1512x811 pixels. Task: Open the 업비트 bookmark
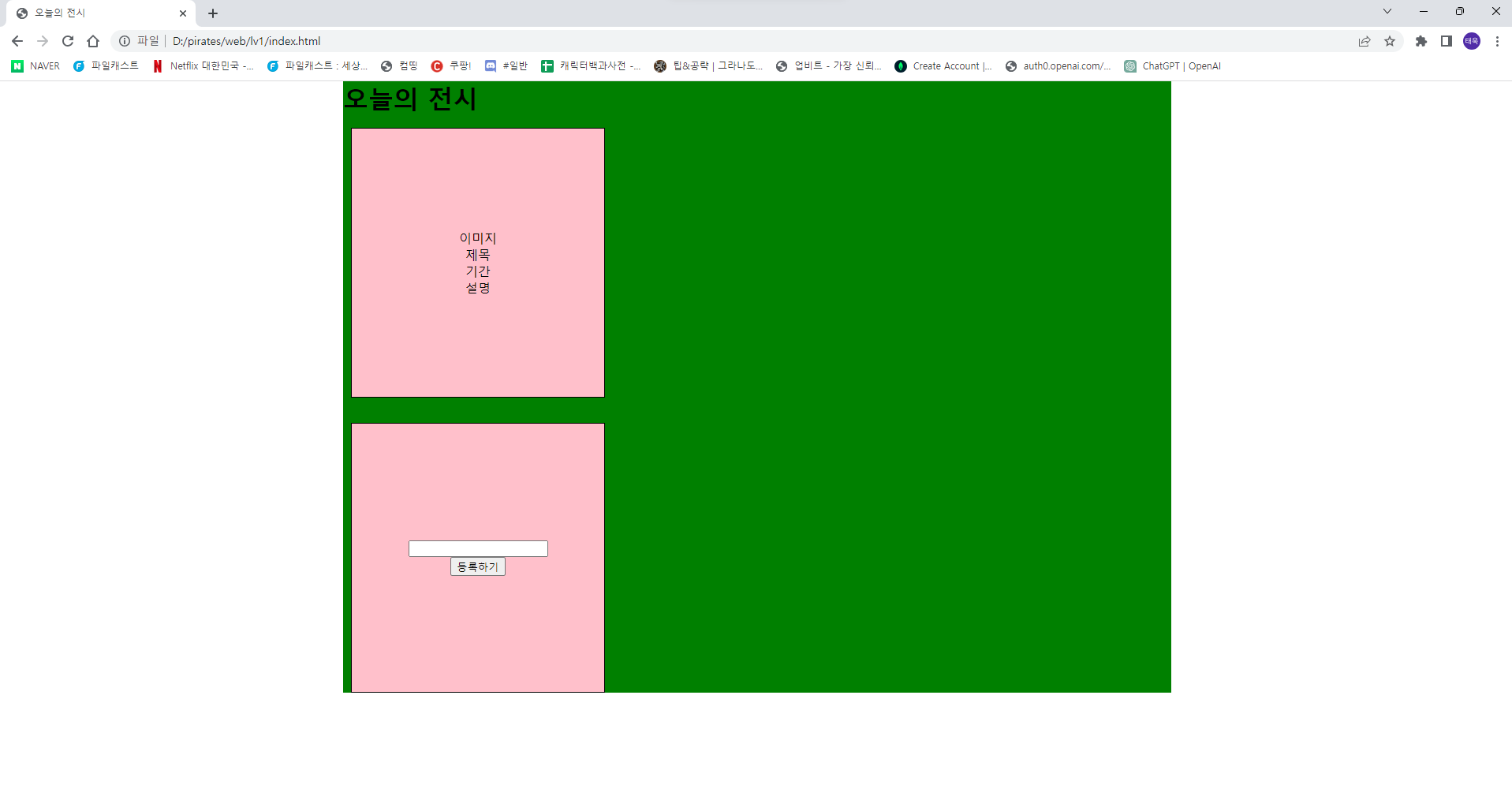tap(829, 66)
